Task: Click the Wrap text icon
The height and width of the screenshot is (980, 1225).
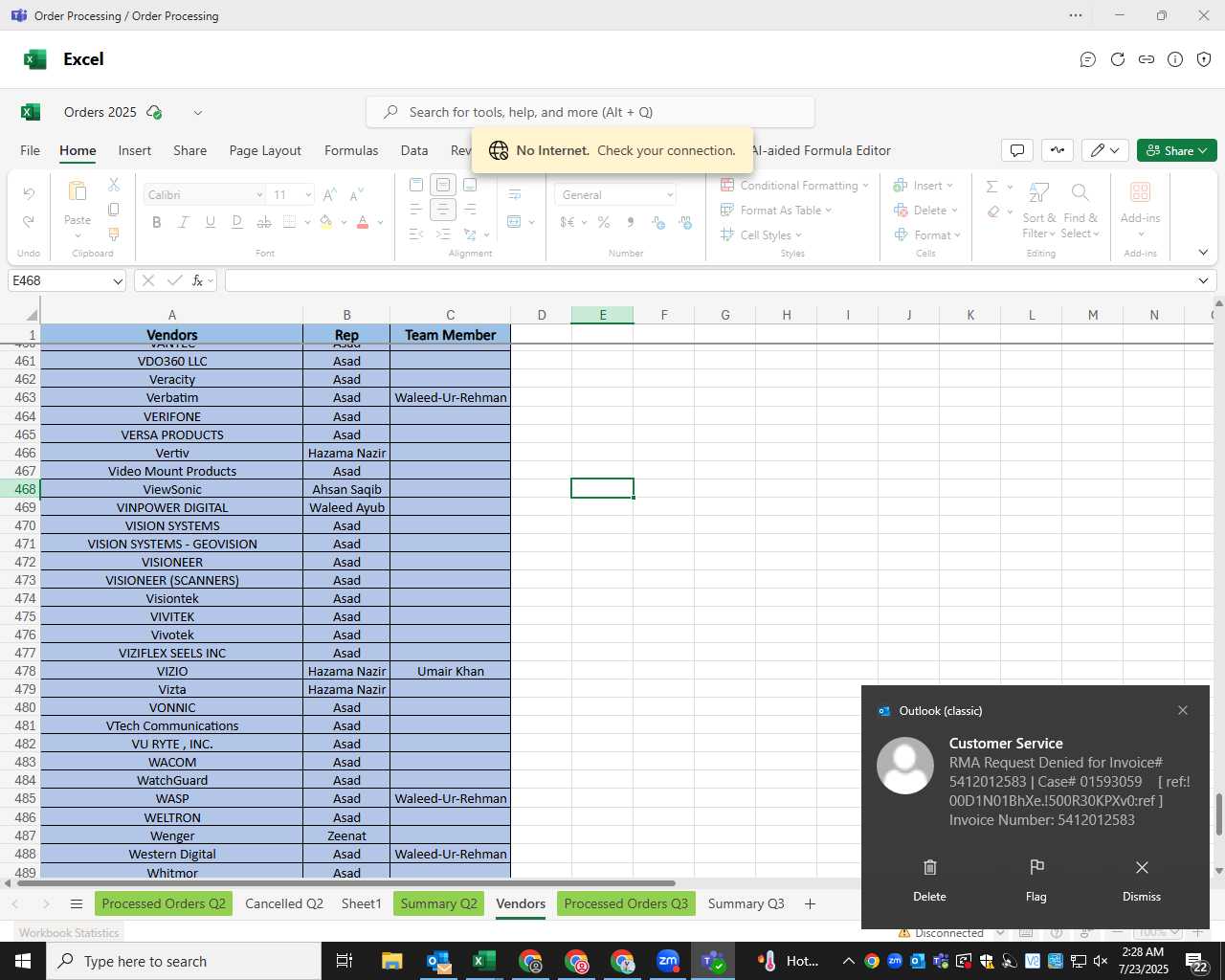Action: pyautogui.click(x=515, y=194)
